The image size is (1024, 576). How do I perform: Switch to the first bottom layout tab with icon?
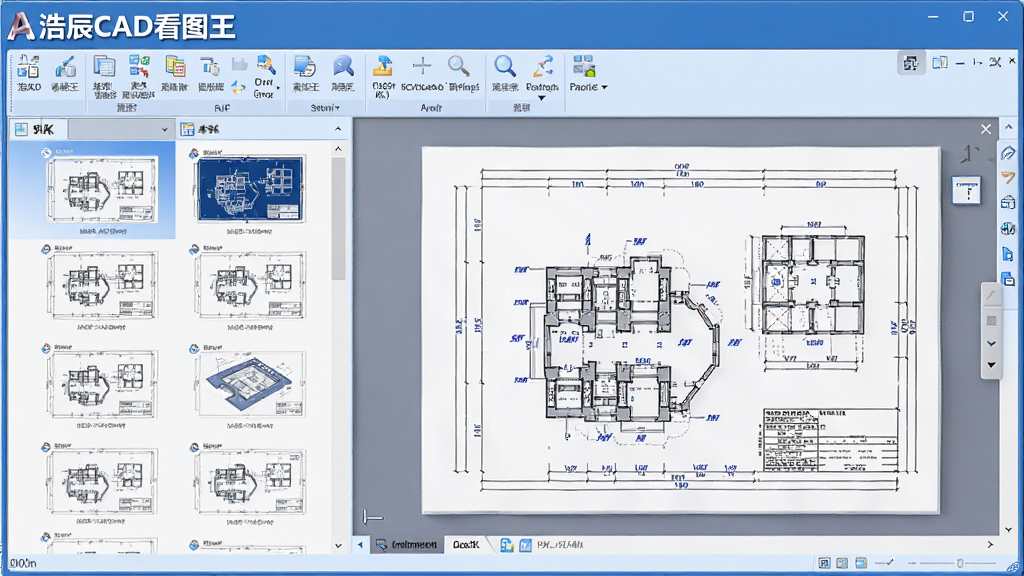click(x=406, y=545)
